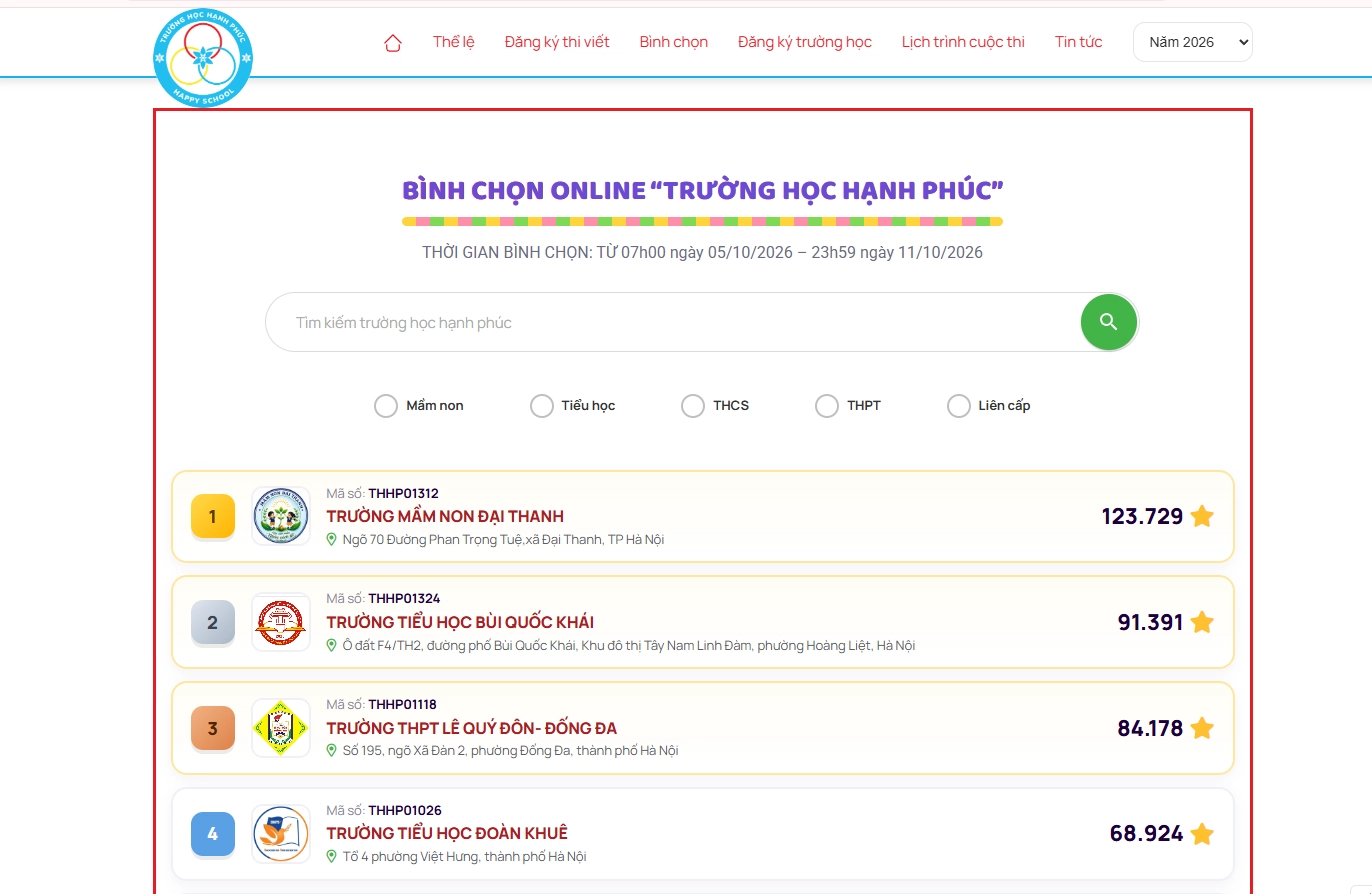Click the code THHP01324

[404, 599]
